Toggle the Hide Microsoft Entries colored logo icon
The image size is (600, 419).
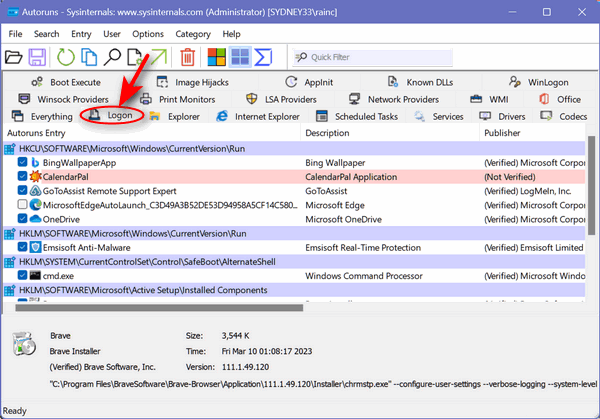click(x=216, y=57)
